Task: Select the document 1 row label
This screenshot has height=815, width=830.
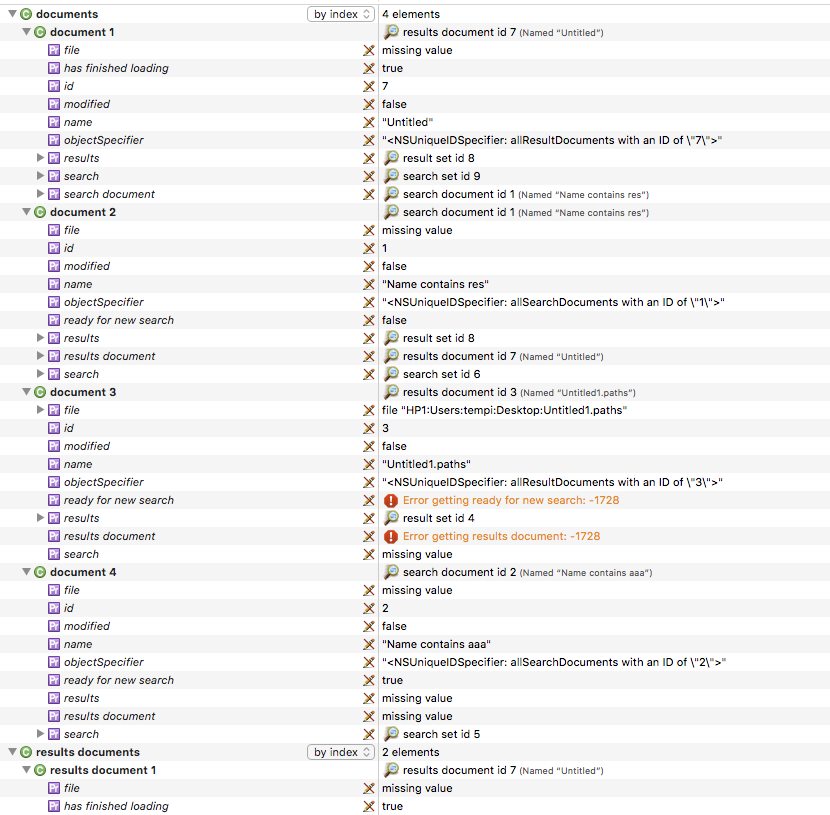Action: (82, 32)
